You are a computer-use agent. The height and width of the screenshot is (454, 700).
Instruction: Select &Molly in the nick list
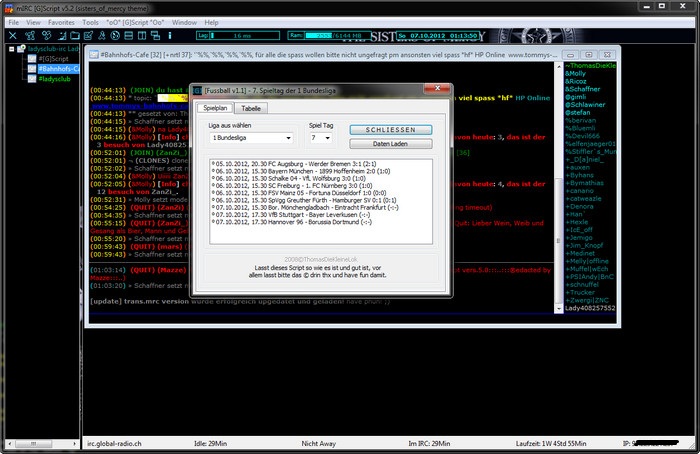coord(575,74)
